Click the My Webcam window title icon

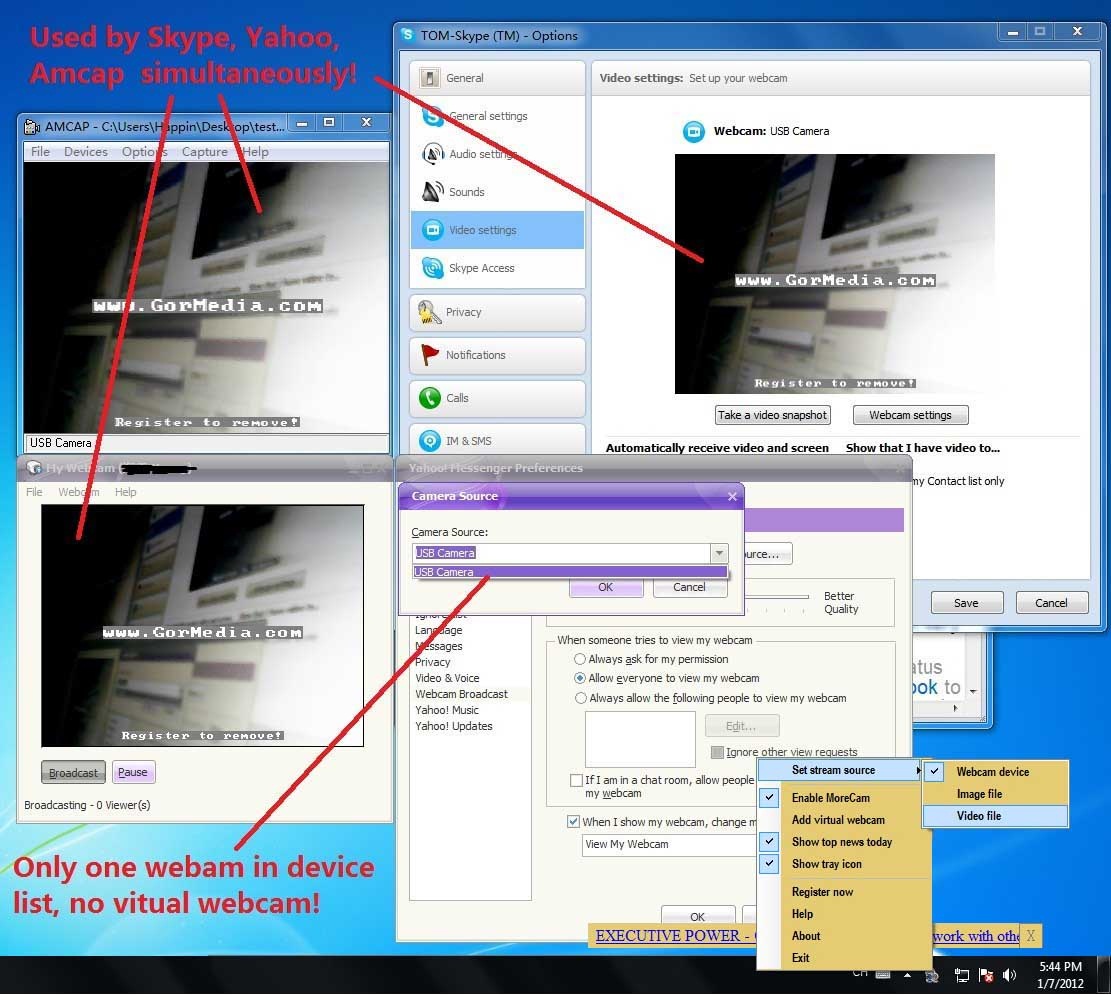[34, 468]
